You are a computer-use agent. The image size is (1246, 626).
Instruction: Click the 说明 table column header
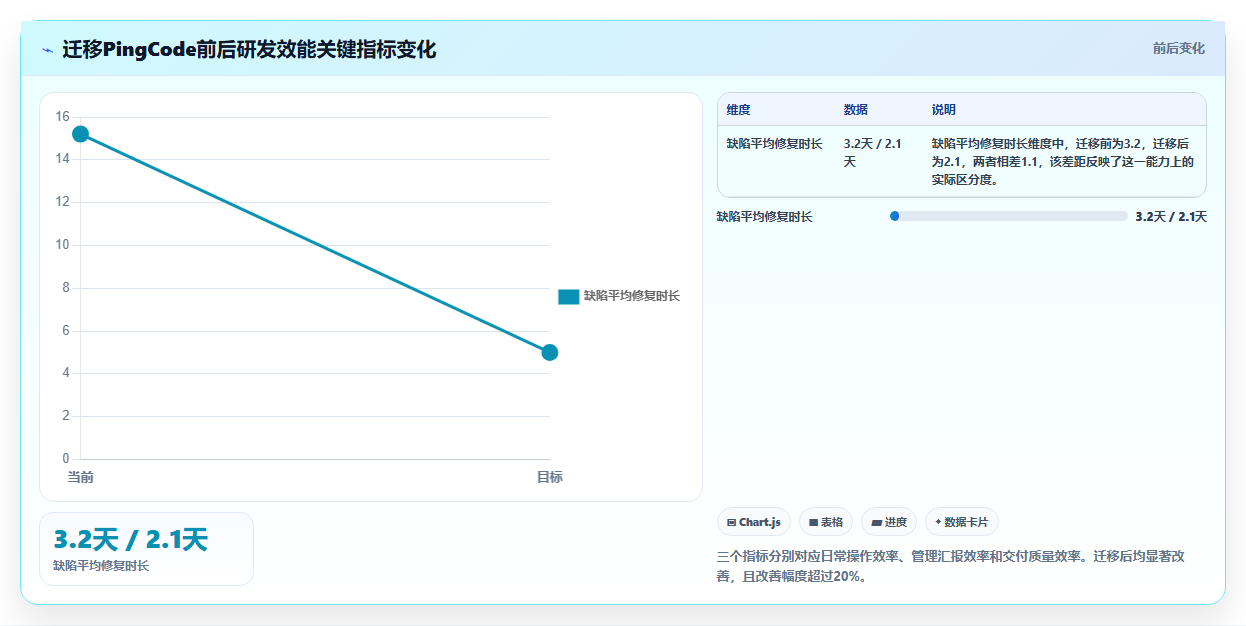tap(944, 110)
